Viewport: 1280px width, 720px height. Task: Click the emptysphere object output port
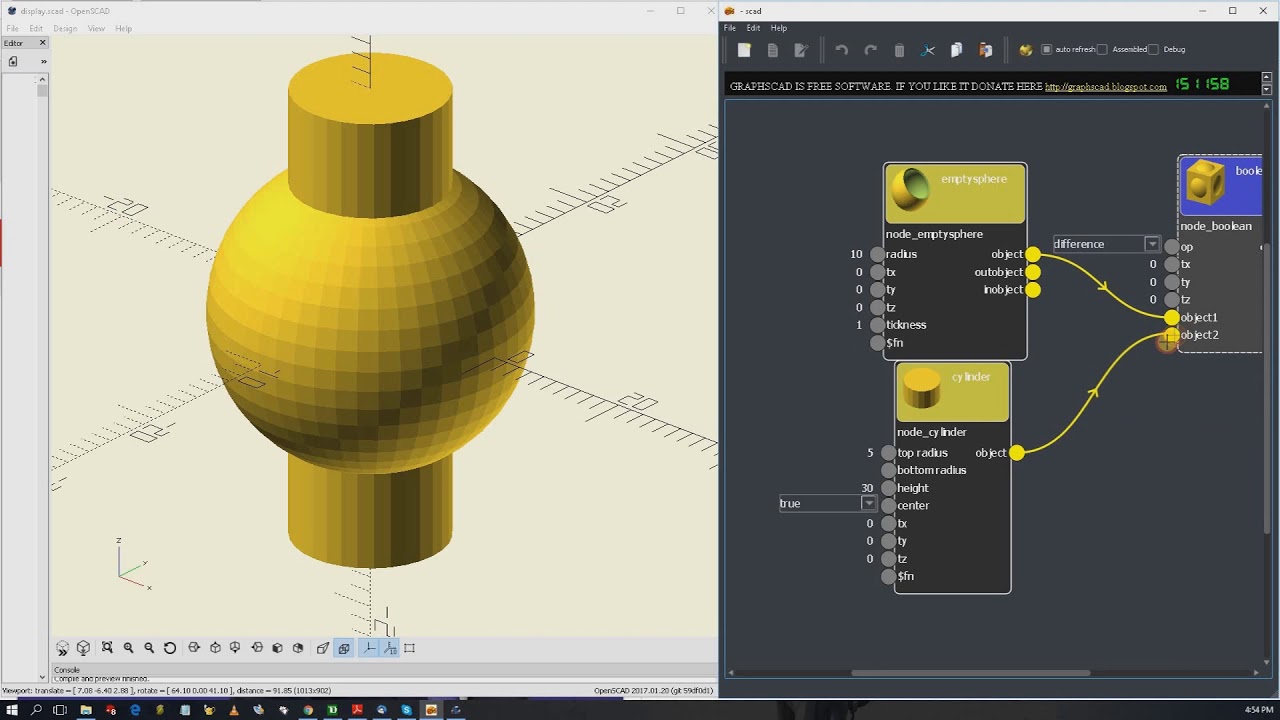pos(1033,254)
